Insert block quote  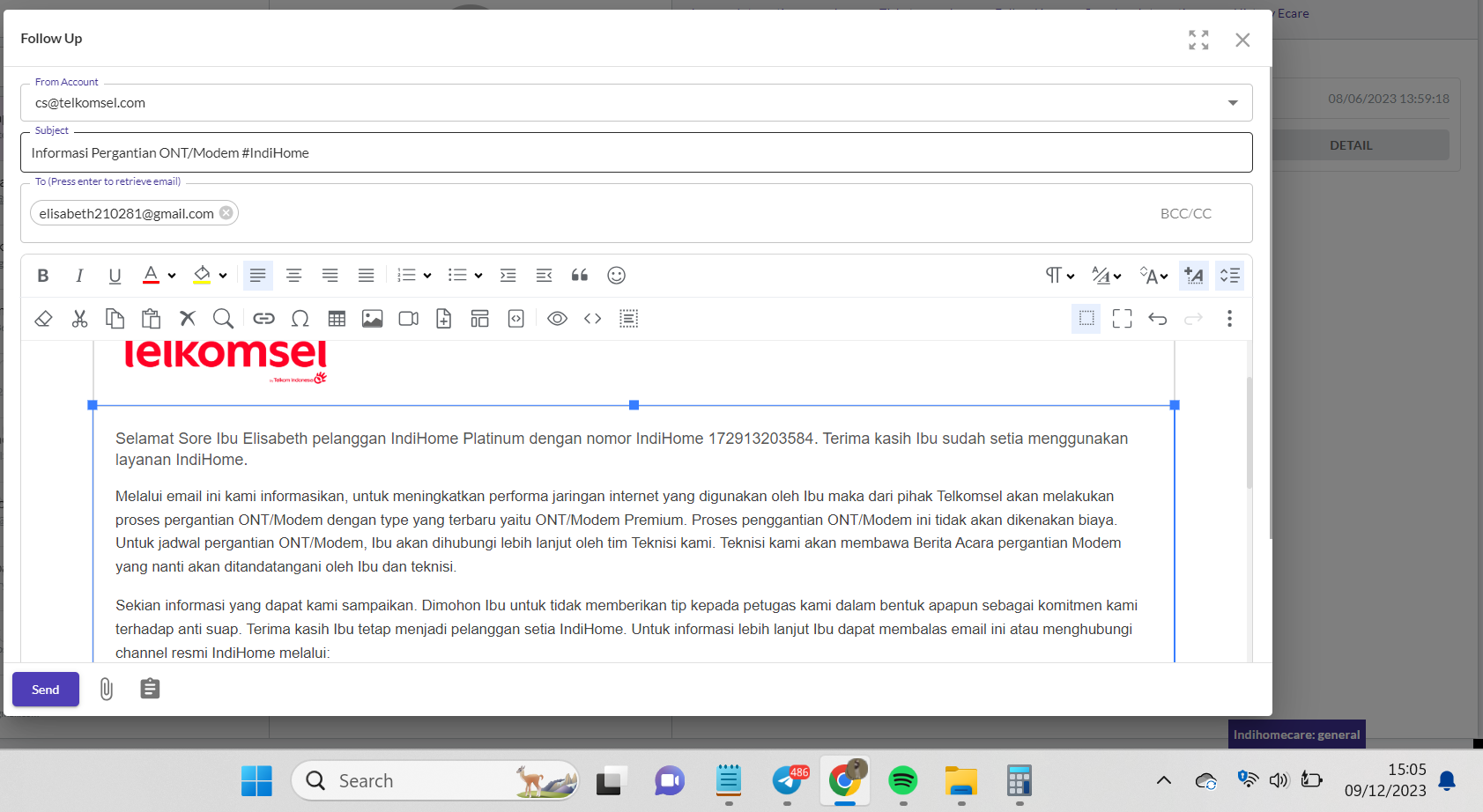click(x=580, y=276)
